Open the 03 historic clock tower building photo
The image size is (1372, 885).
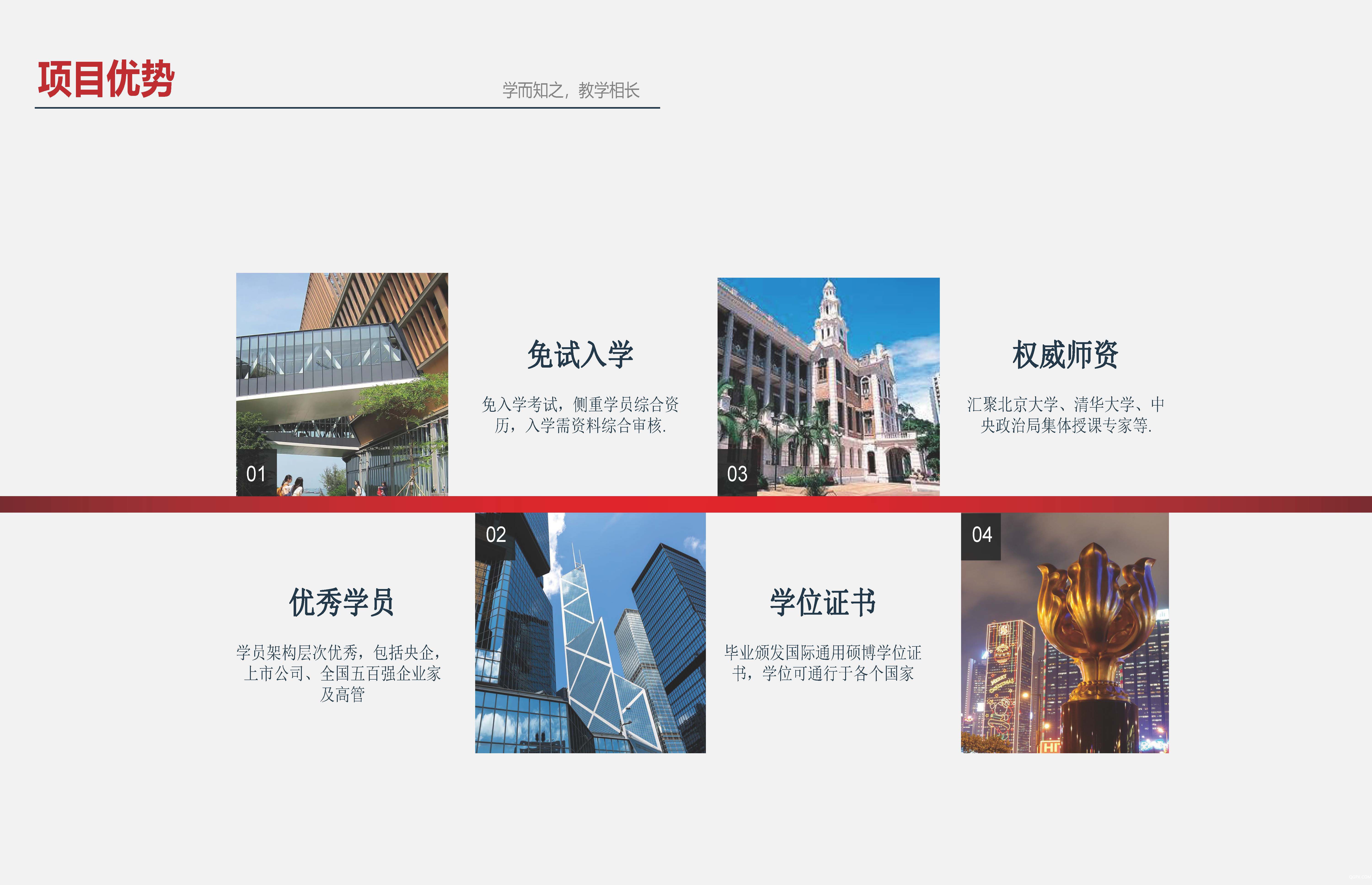[x=828, y=387]
